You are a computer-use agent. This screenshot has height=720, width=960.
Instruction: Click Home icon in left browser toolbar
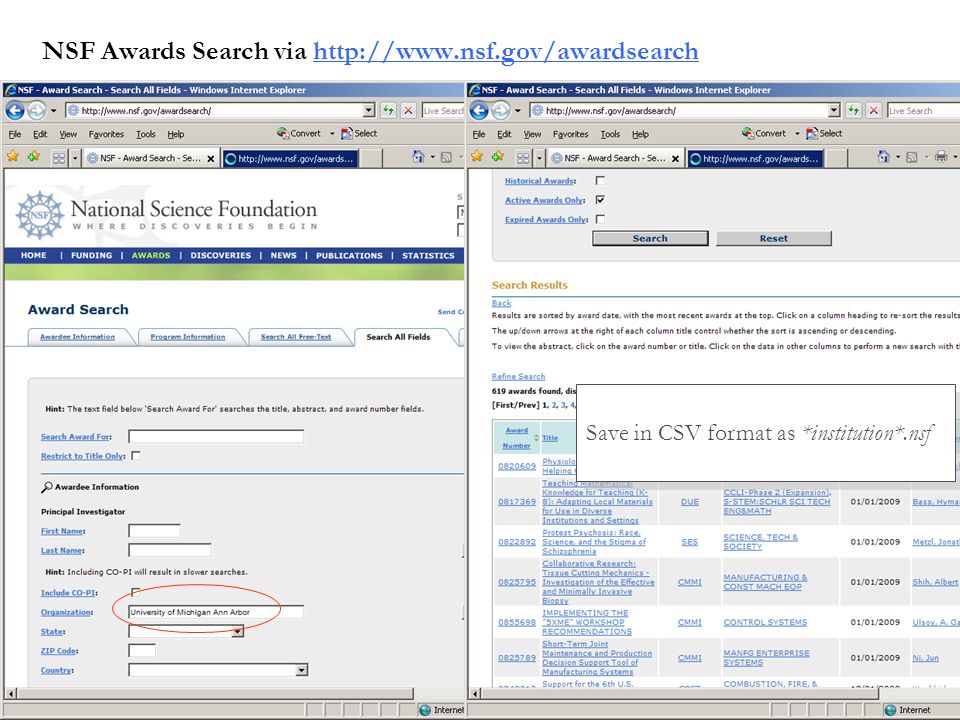tap(418, 157)
